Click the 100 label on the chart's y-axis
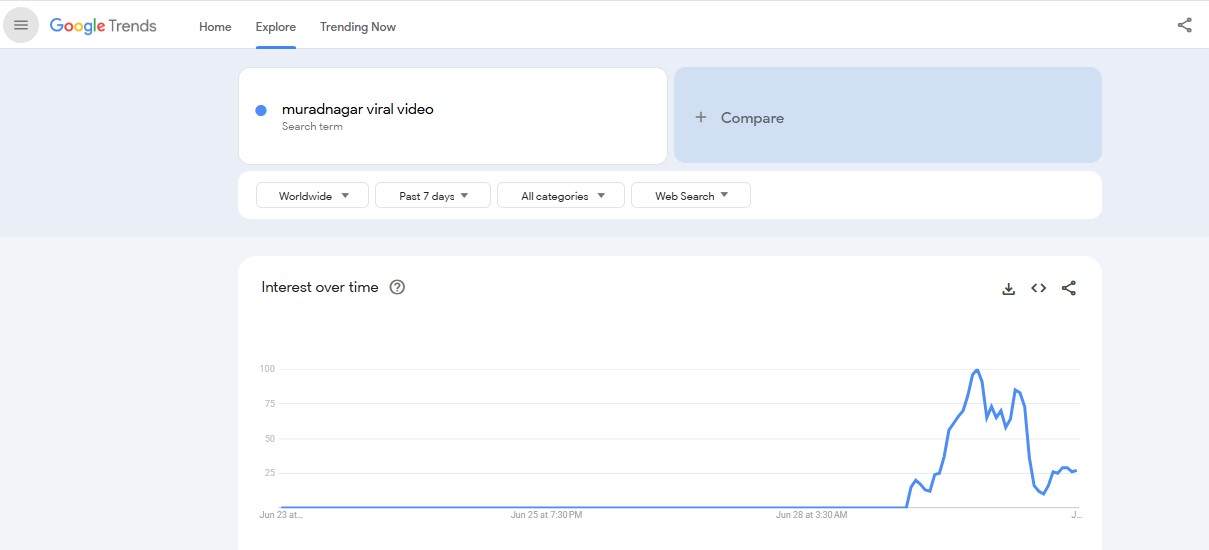The image size is (1209, 550). (x=267, y=369)
